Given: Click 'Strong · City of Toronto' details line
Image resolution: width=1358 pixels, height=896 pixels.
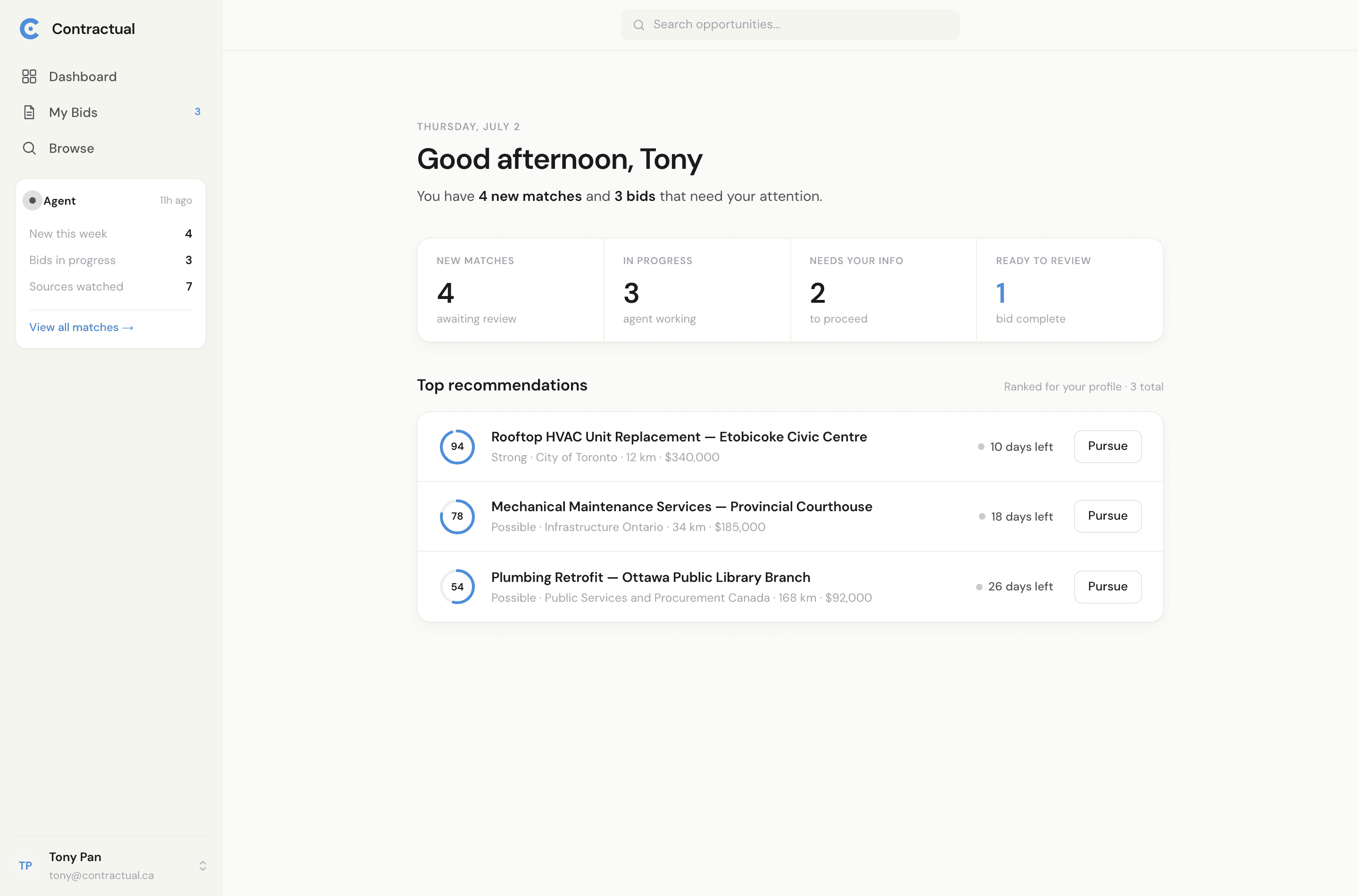Looking at the screenshot, I should pos(605,457).
